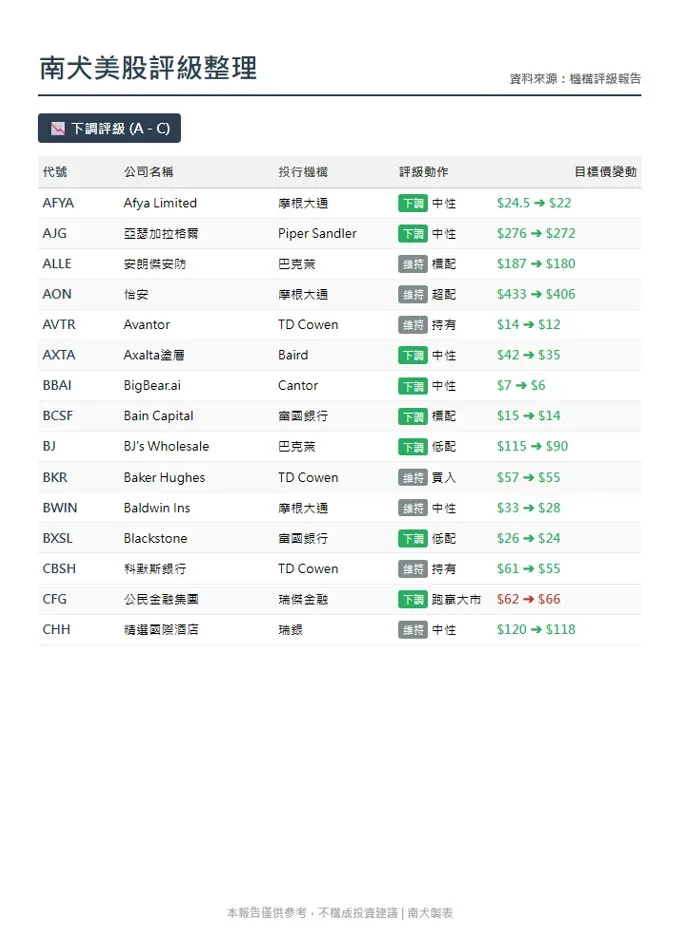Click price change $187 → $180
This screenshot has width=677, height=933.
tap(536, 264)
